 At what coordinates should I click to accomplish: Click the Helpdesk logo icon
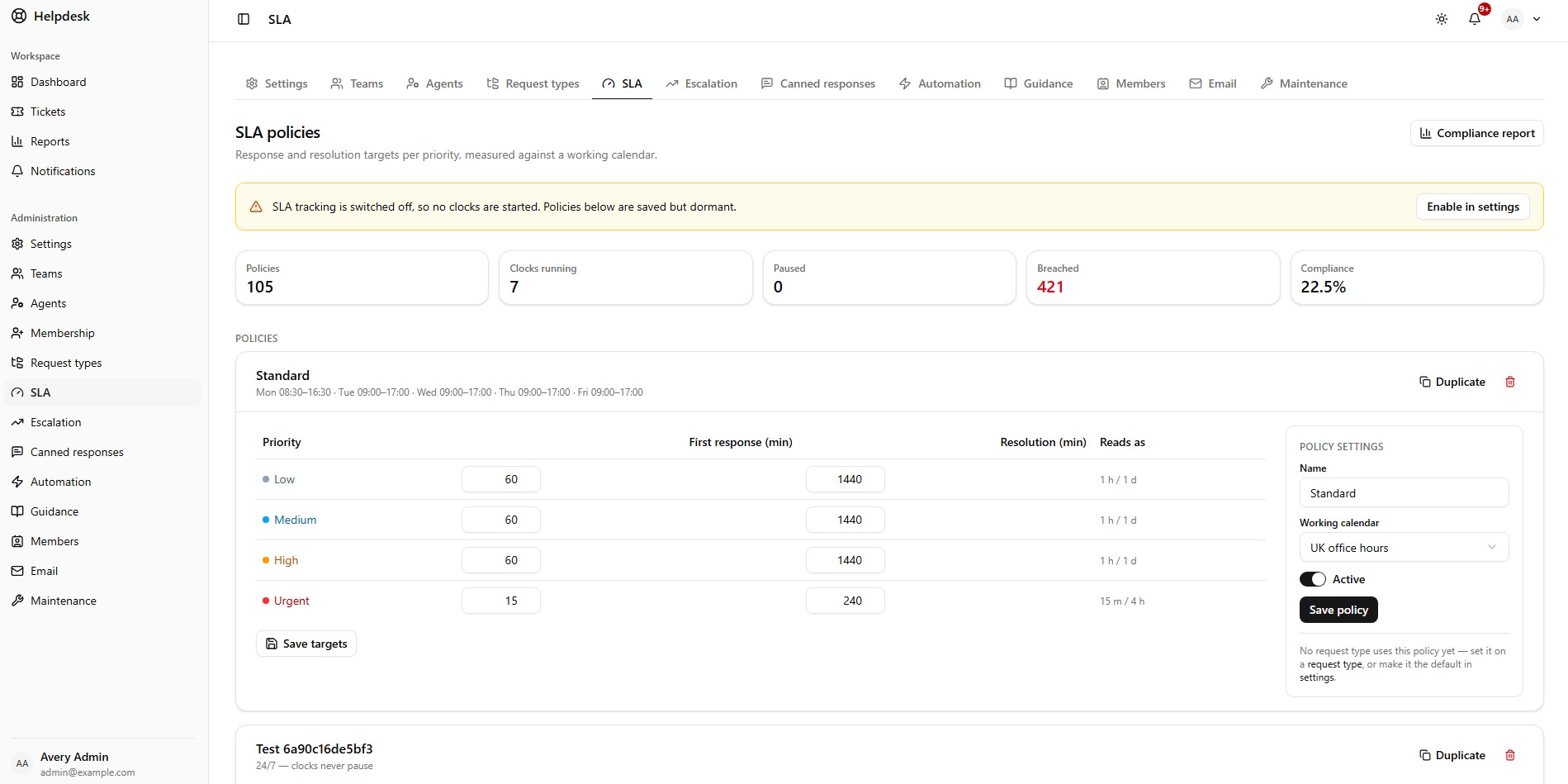point(19,16)
